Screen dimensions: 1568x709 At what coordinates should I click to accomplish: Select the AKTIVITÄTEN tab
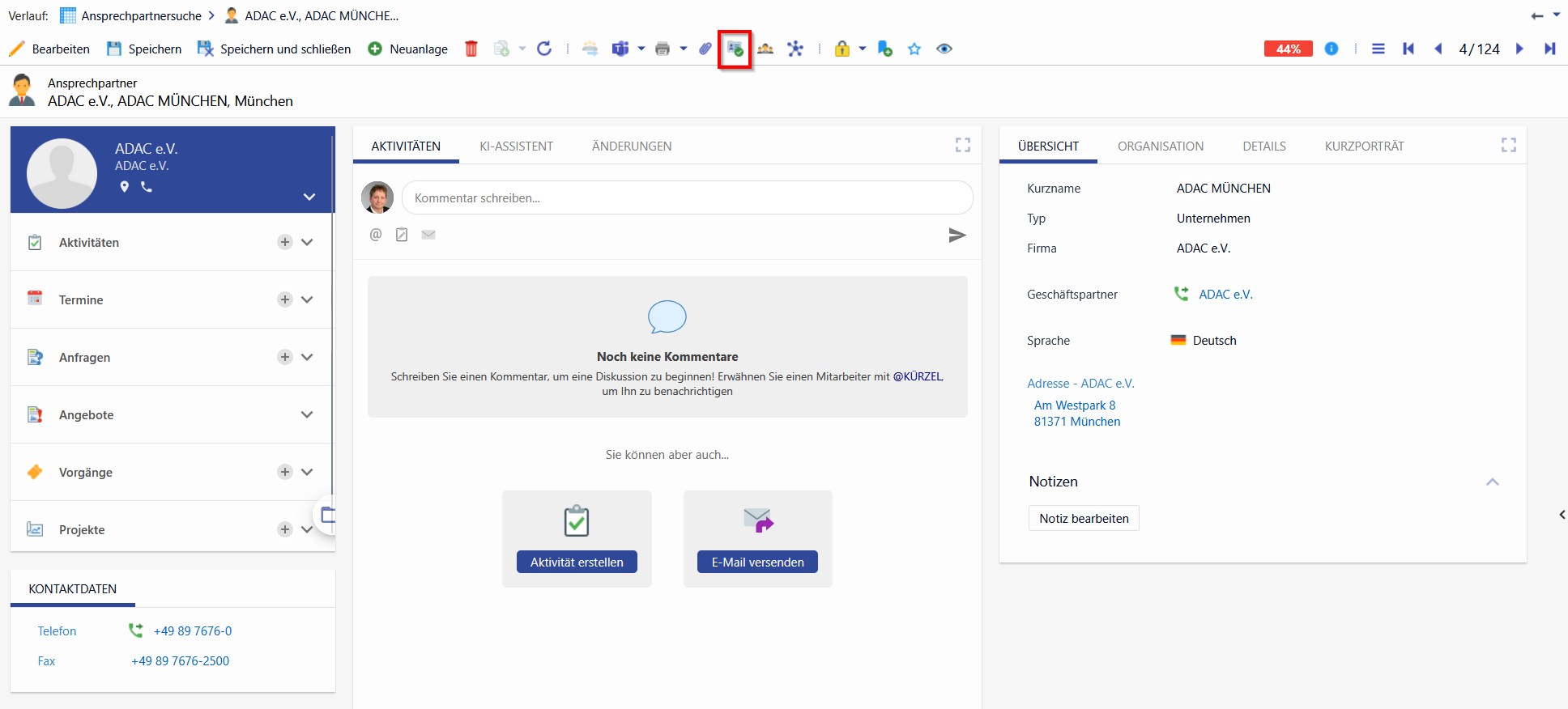(406, 146)
